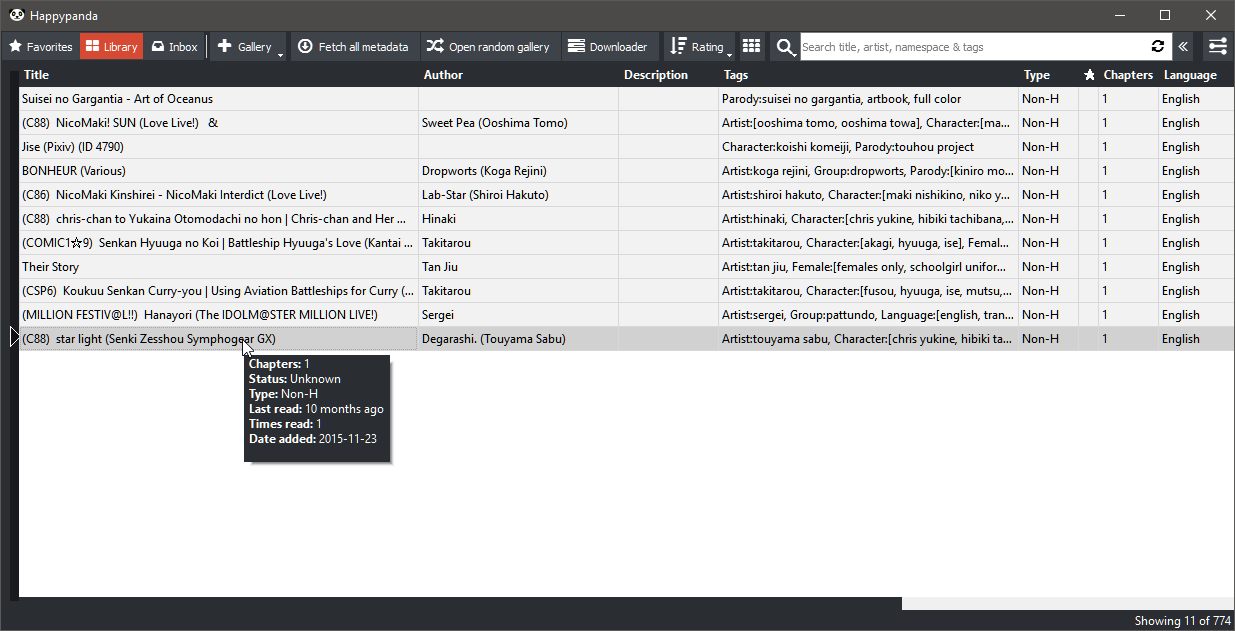Click the horizontal scrollbar at bottom
Image resolution: width=1235 pixels, height=631 pixels.
(460, 604)
